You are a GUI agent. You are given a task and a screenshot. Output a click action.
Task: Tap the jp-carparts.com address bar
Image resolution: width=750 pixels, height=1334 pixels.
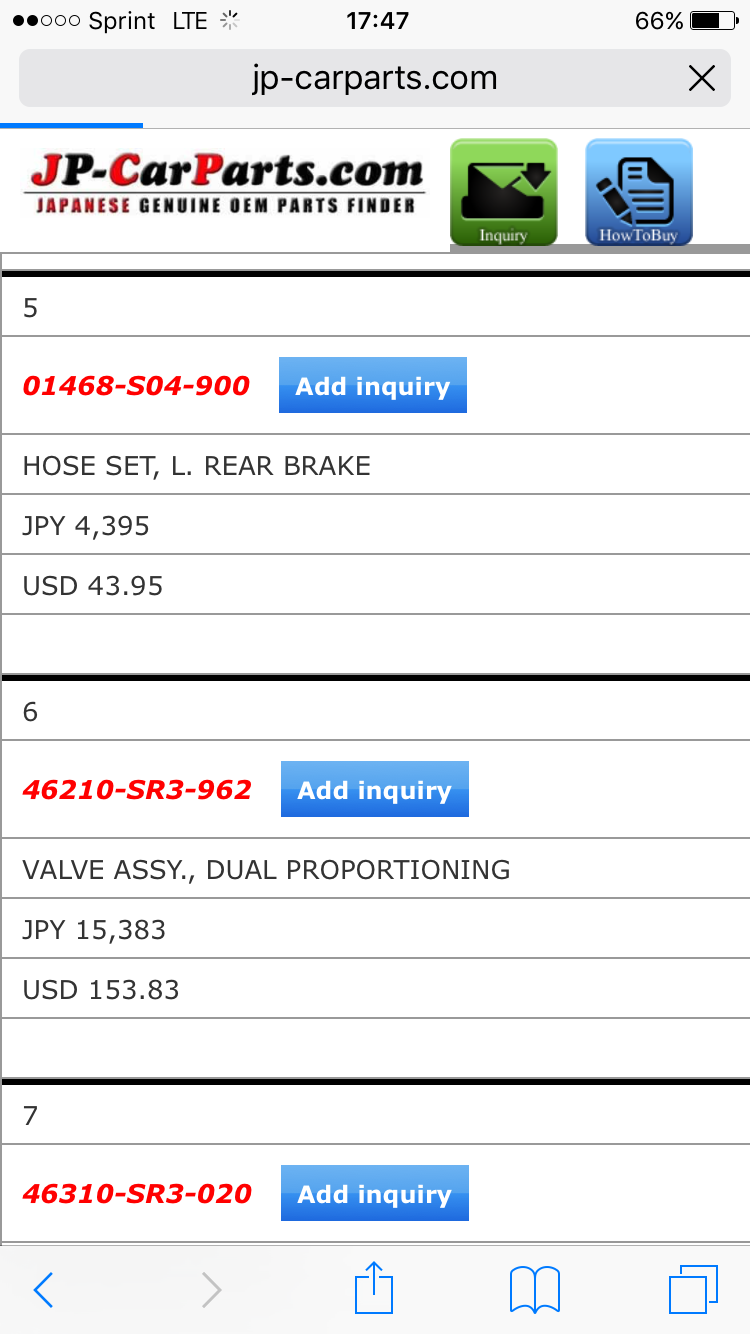[x=374, y=78]
